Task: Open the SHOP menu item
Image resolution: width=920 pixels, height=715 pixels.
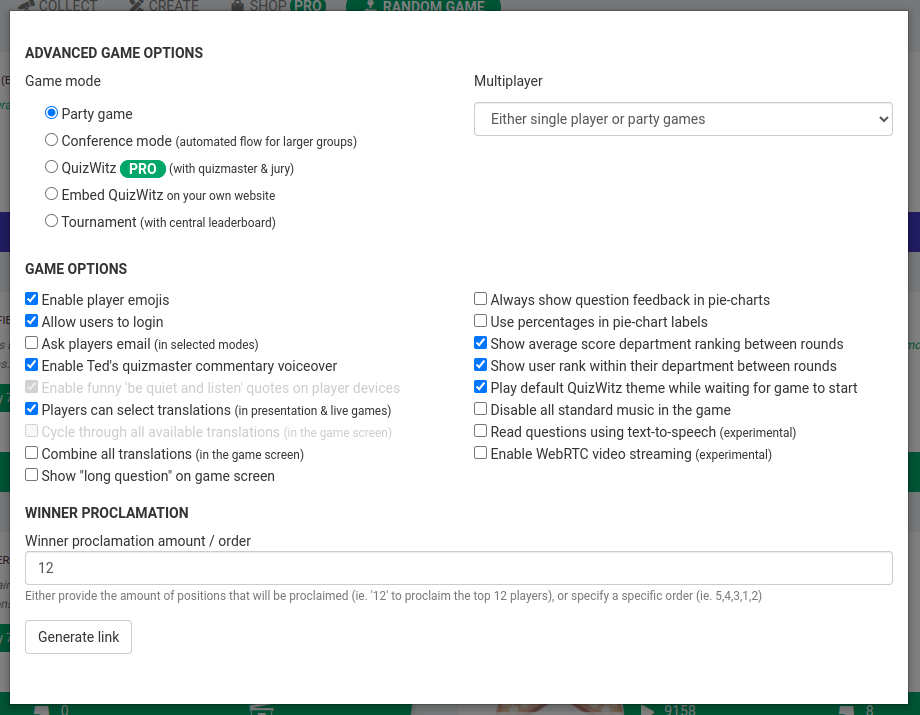Action: click(x=267, y=6)
